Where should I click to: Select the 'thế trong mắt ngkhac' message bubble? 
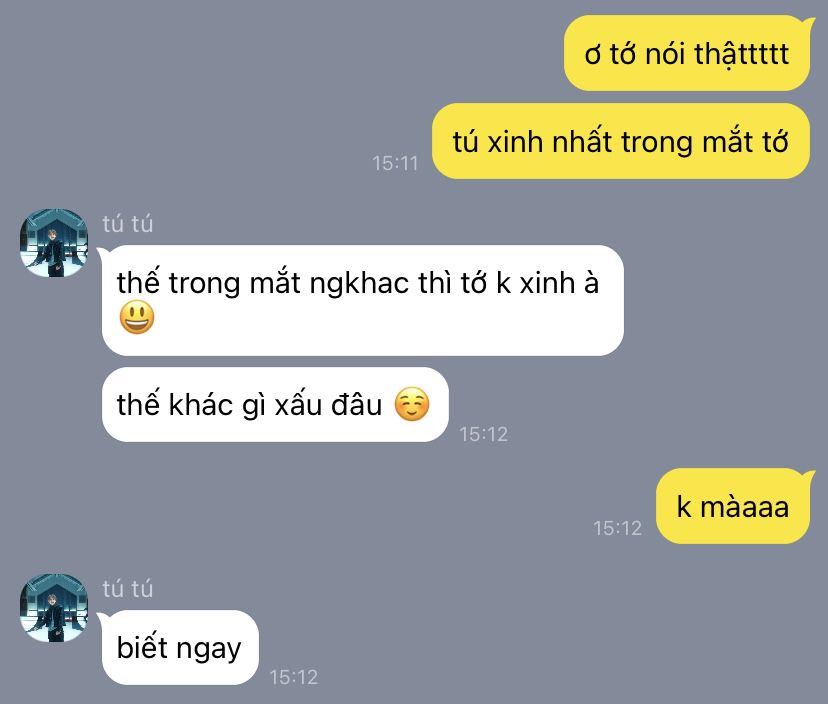pyautogui.click(x=362, y=300)
